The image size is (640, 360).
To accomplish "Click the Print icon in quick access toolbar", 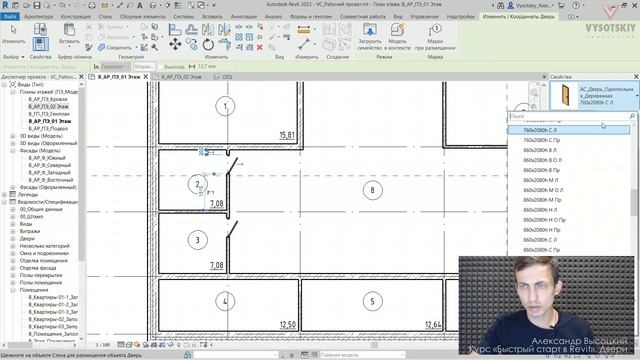I will pyautogui.click(x=92, y=5).
